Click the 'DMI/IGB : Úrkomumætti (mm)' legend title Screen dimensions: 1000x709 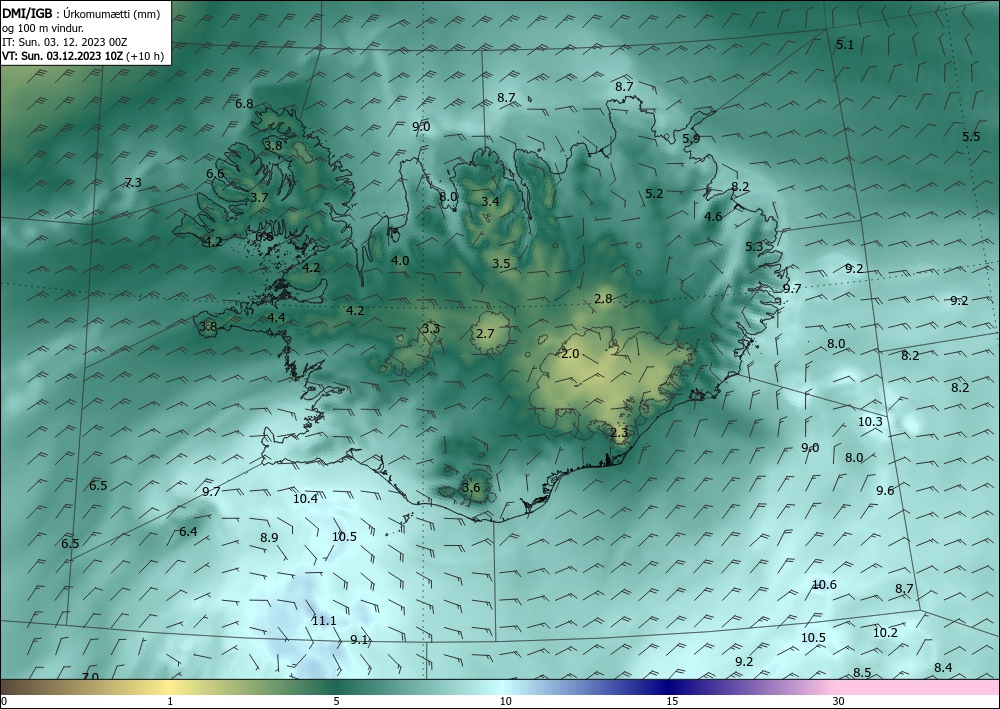click(81, 14)
